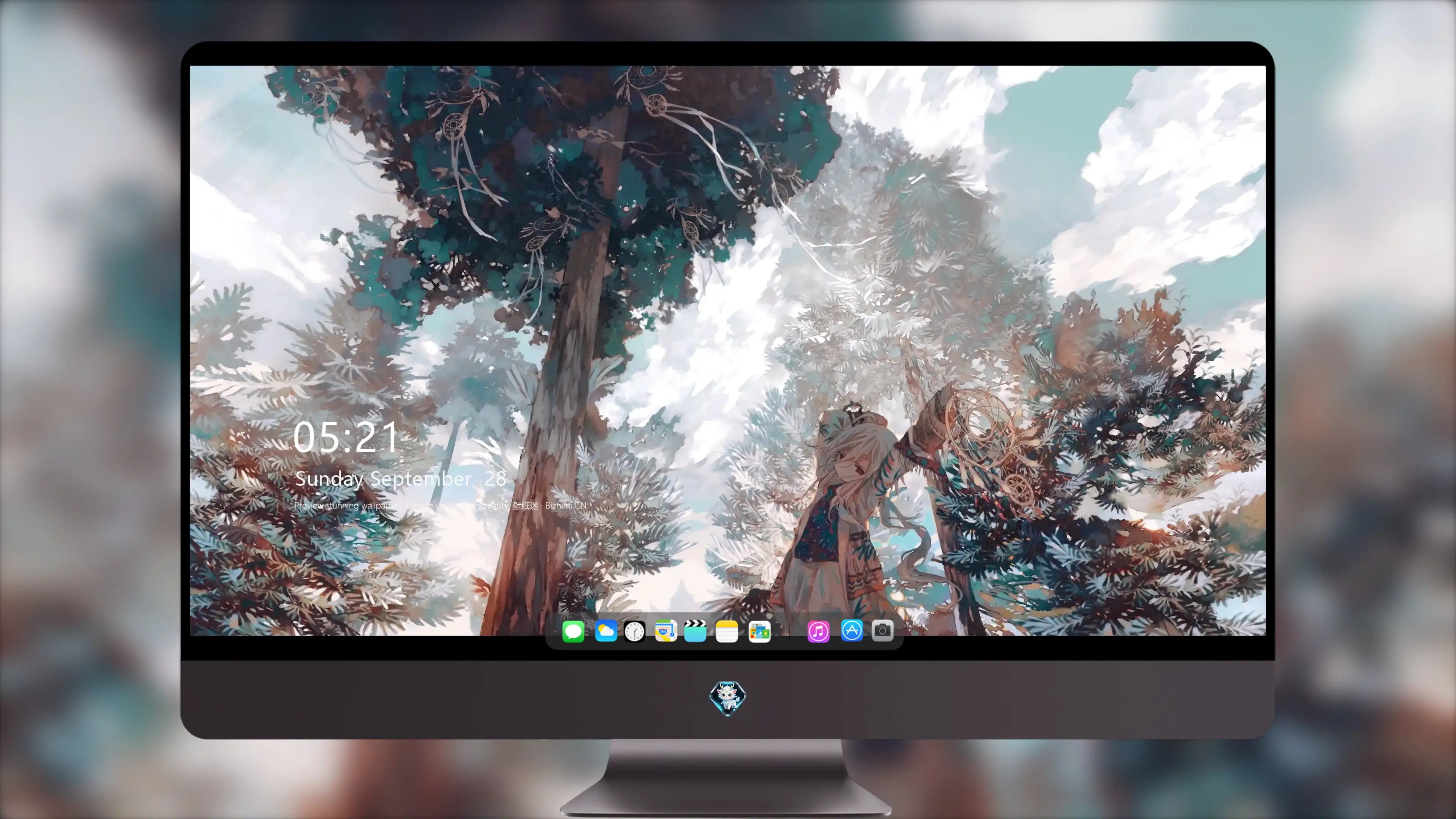1456x819 pixels.
Task: Launch the pink iTunes music app
Action: [x=818, y=631]
